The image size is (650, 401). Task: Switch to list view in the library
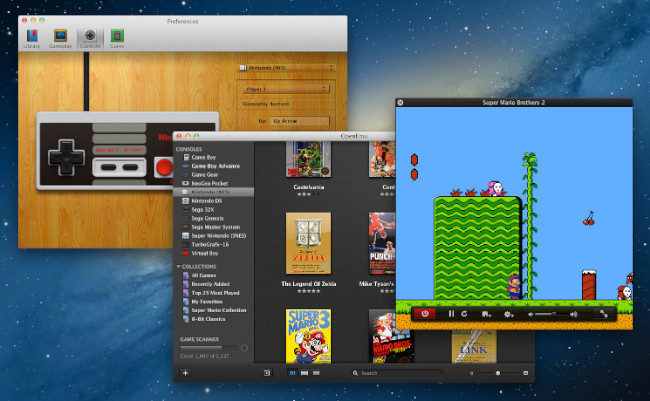pos(316,373)
